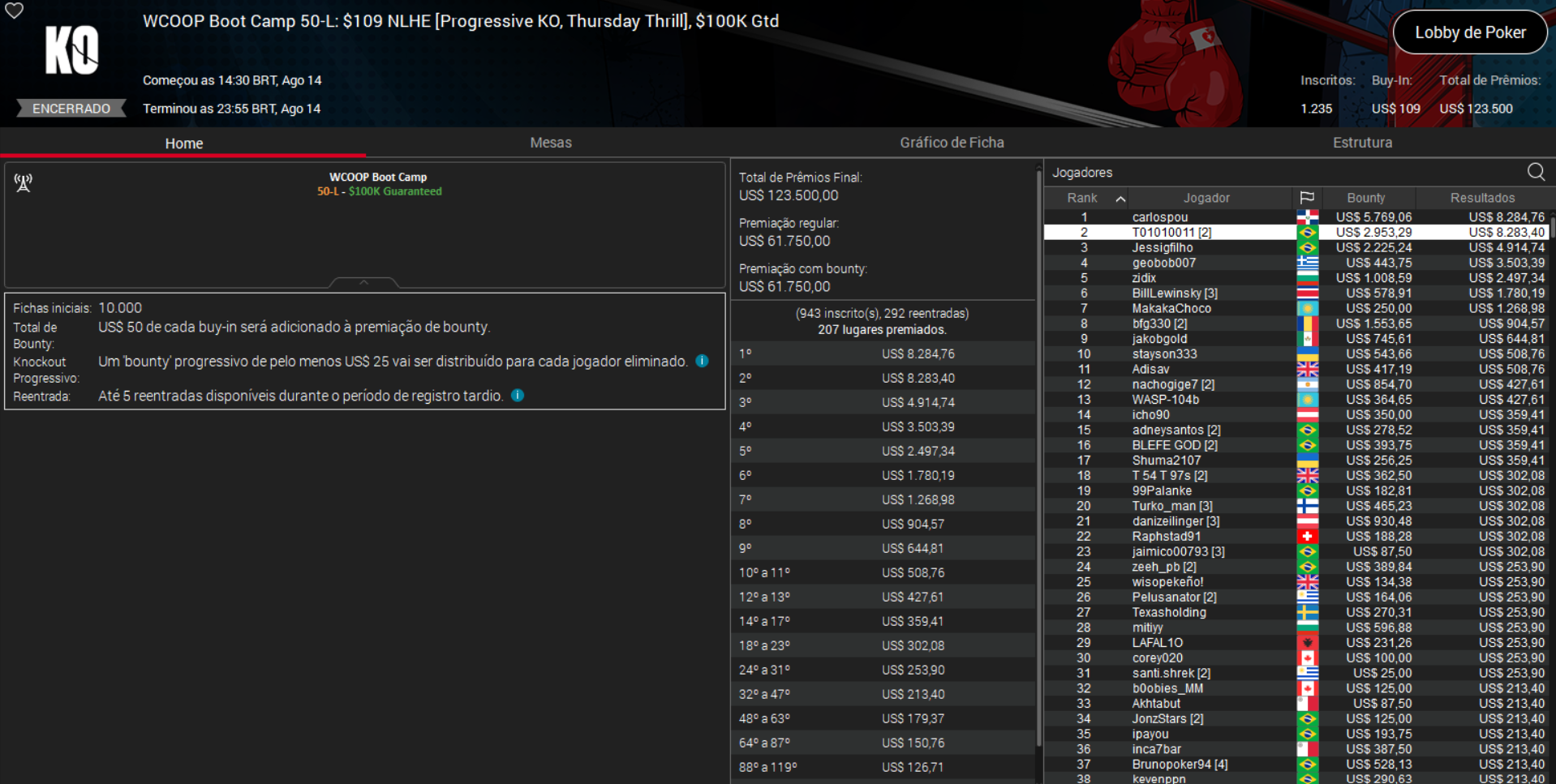
Task: Open the Gráfico de Ficha tab
Action: (x=952, y=143)
